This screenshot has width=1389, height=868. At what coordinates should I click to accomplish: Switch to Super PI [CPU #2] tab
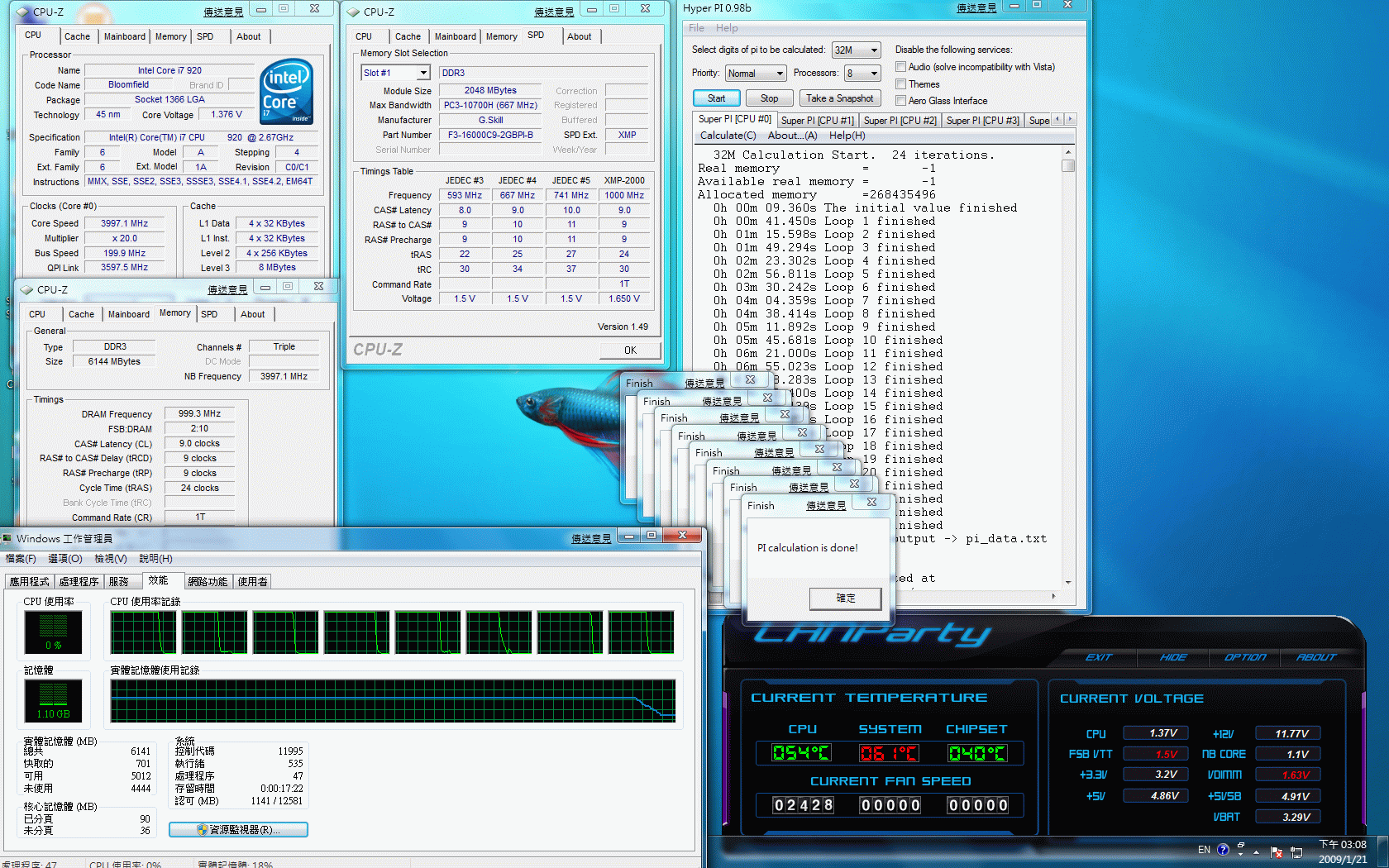coord(900,121)
